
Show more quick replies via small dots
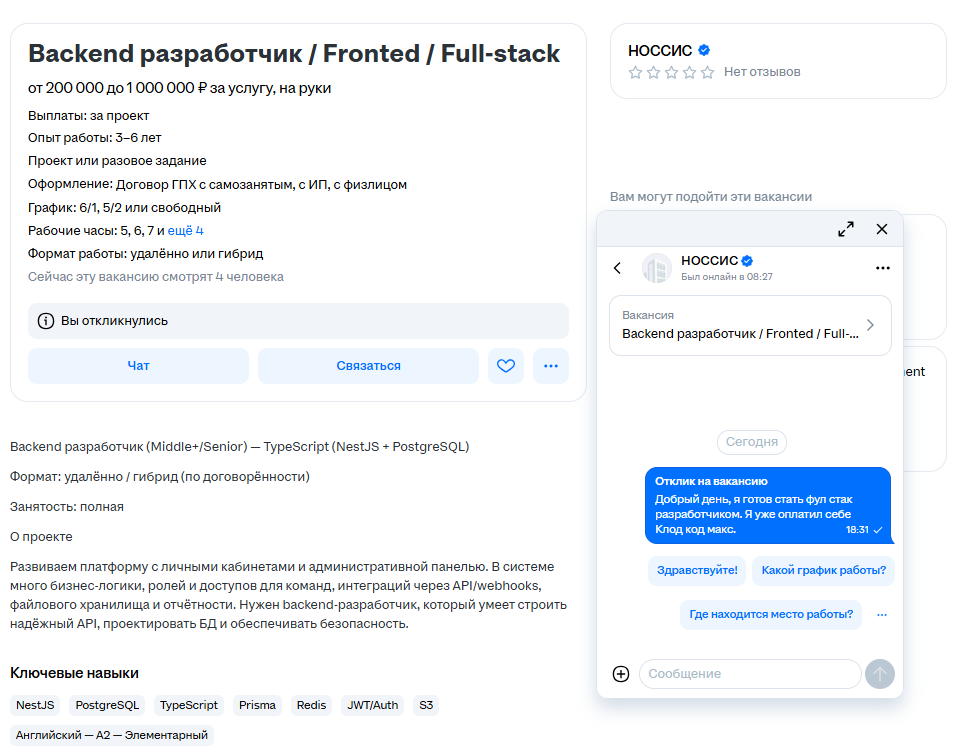(x=882, y=614)
